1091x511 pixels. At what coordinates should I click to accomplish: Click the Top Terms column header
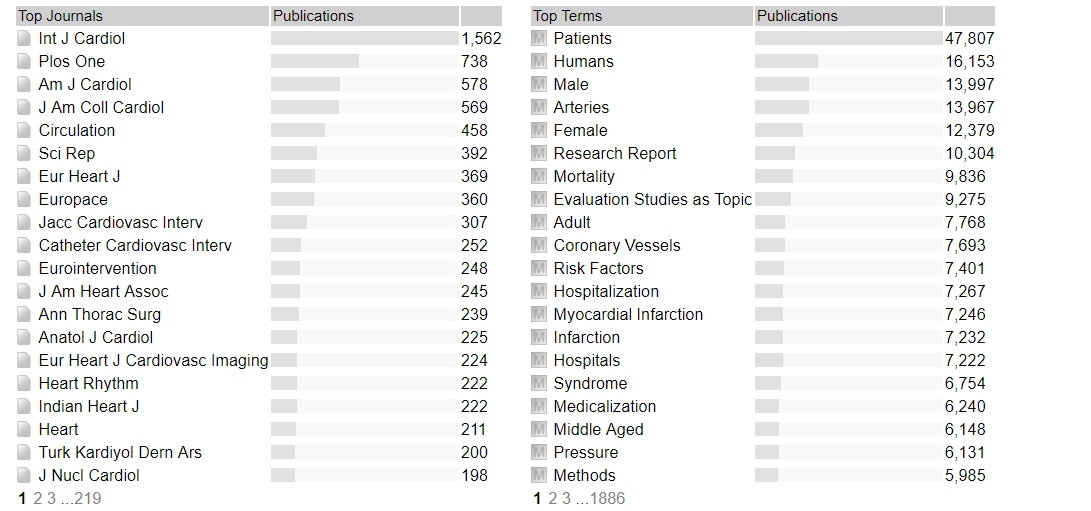click(x=567, y=16)
